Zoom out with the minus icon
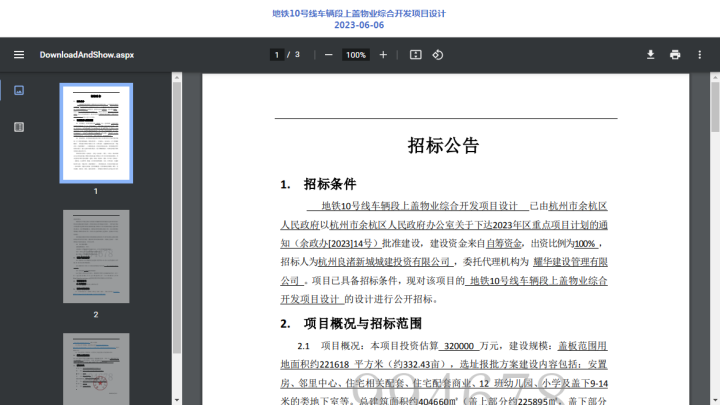 click(328, 55)
